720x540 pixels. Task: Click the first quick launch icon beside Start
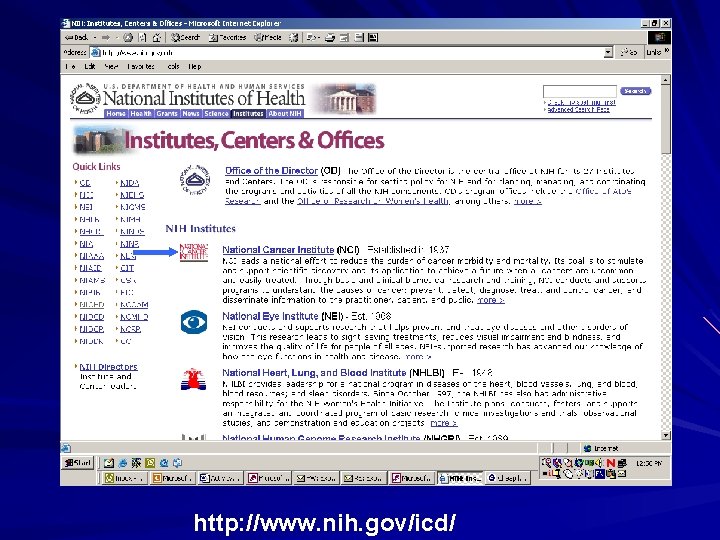click(109, 463)
